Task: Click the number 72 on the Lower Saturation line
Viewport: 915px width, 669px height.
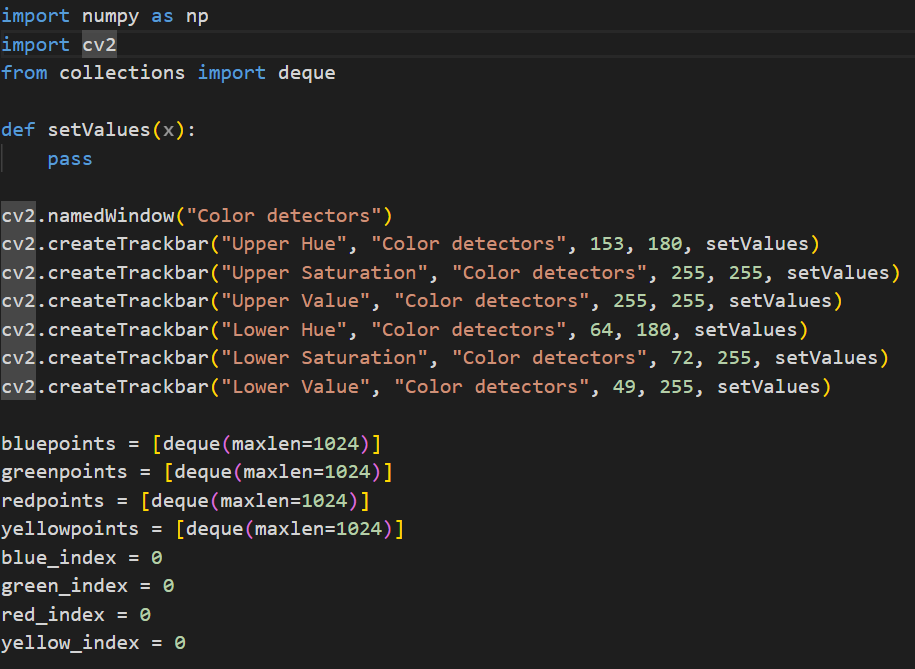Action: [682, 358]
